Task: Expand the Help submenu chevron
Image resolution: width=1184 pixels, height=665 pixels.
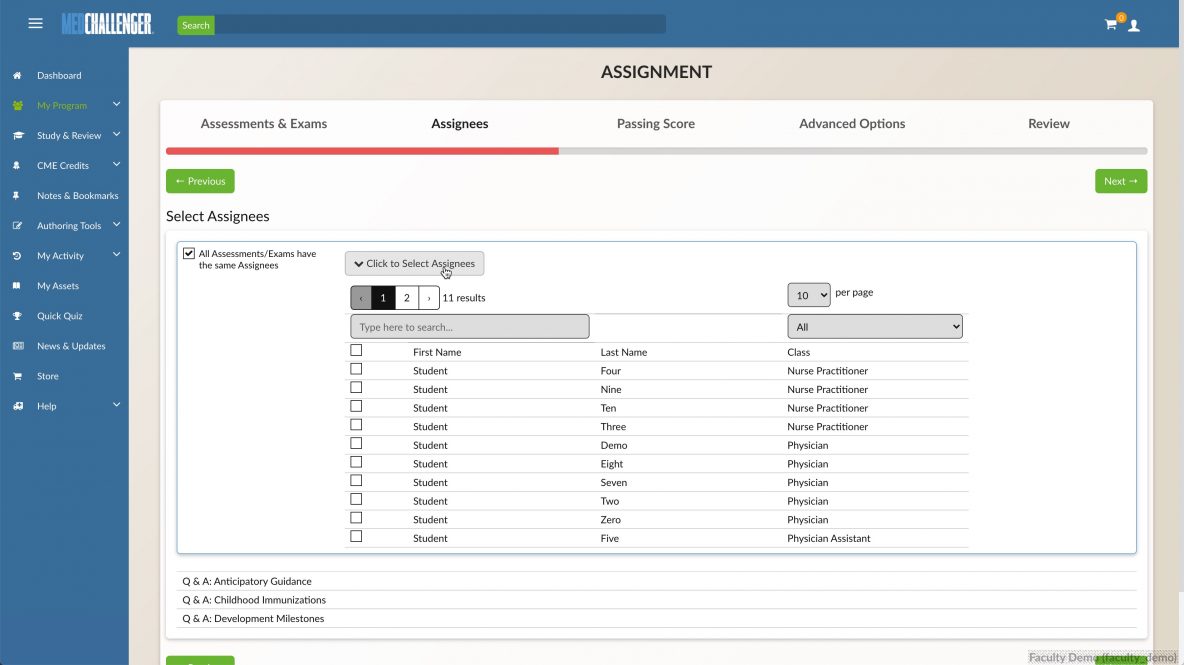Action: pos(116,405)
